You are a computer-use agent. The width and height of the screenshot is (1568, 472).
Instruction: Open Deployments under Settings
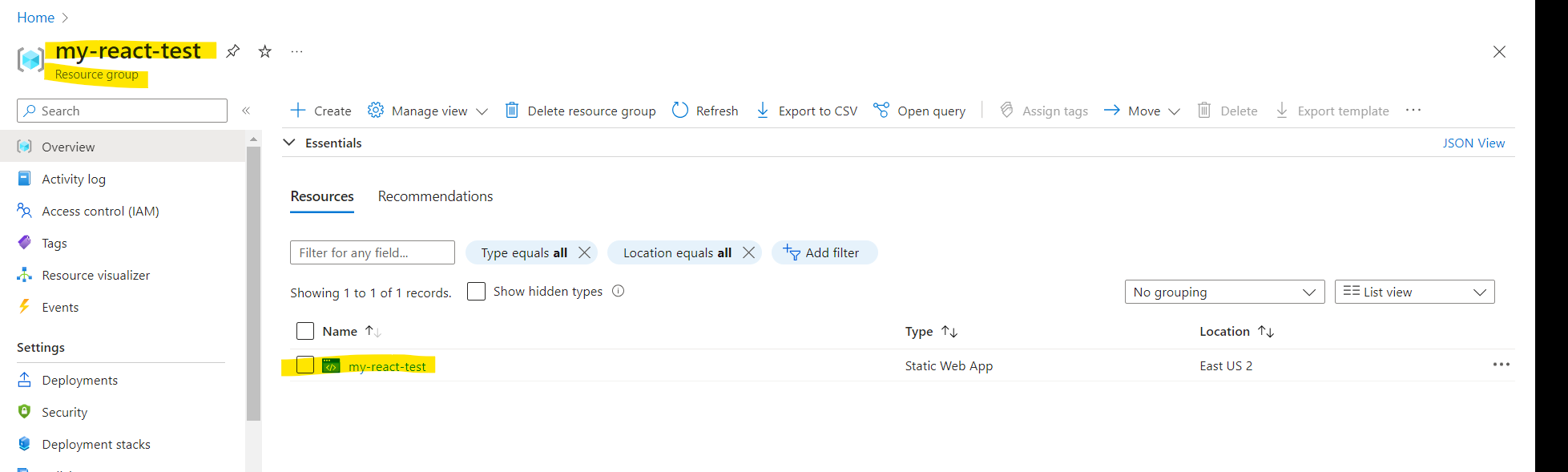pyautogui.click(x=79, y=380)
